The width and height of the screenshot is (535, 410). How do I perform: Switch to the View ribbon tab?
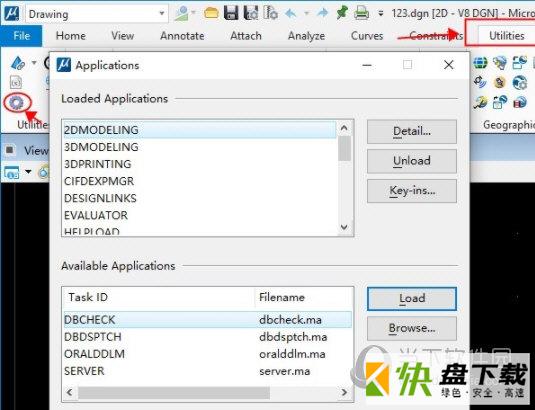pyautogui.click(x=122, y=36)
